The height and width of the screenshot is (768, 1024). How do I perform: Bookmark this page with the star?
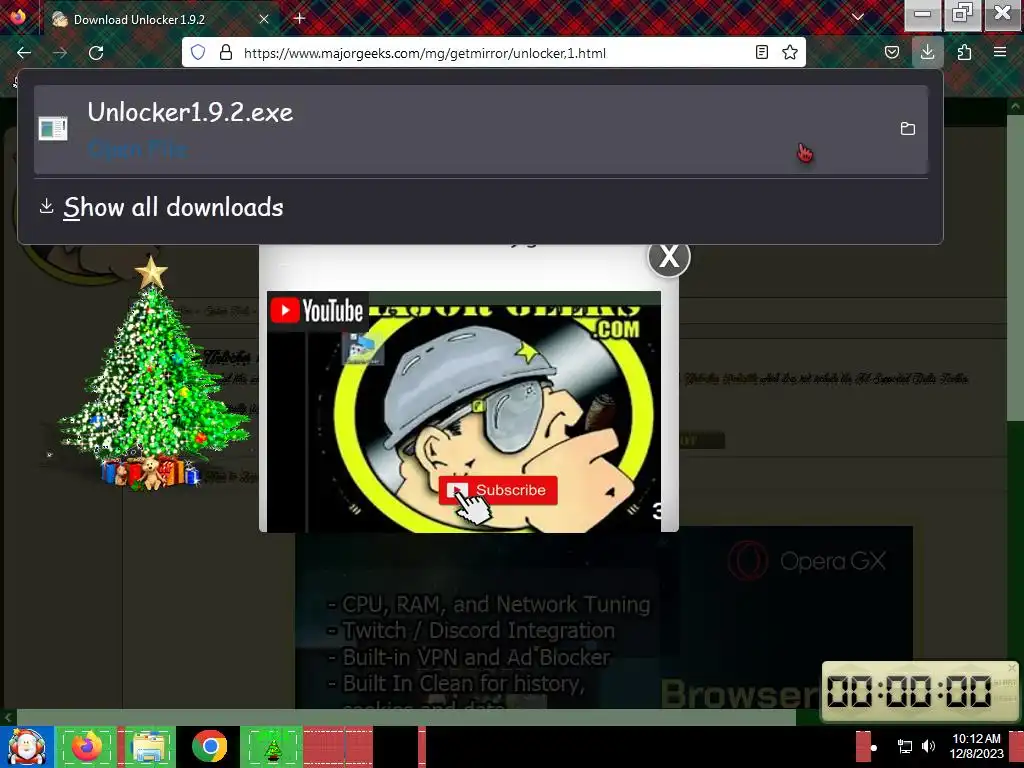click(790, 52)
